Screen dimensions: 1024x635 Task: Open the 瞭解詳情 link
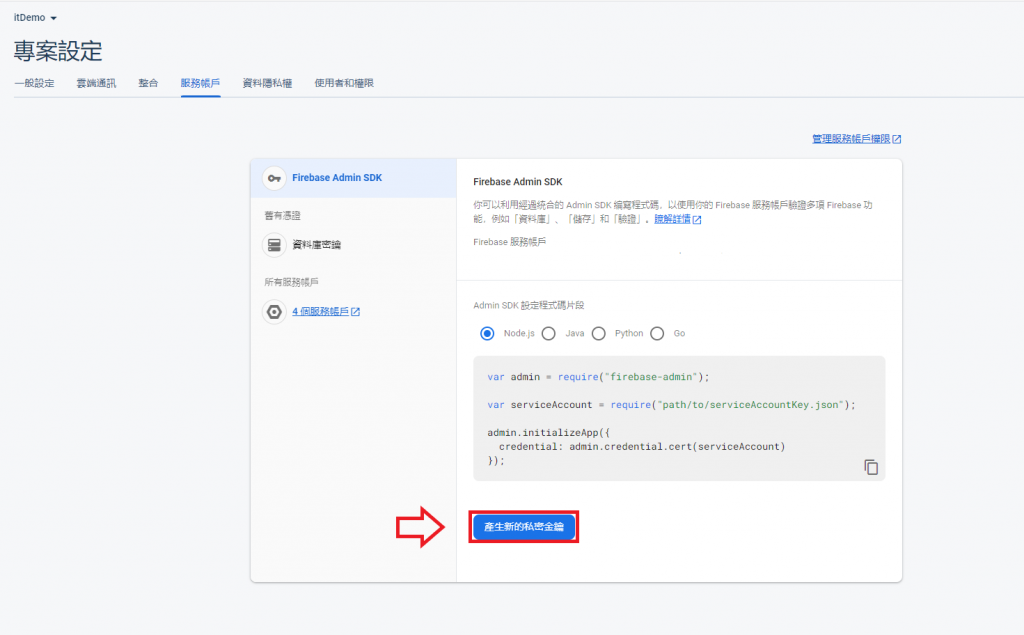coord(672,219)
